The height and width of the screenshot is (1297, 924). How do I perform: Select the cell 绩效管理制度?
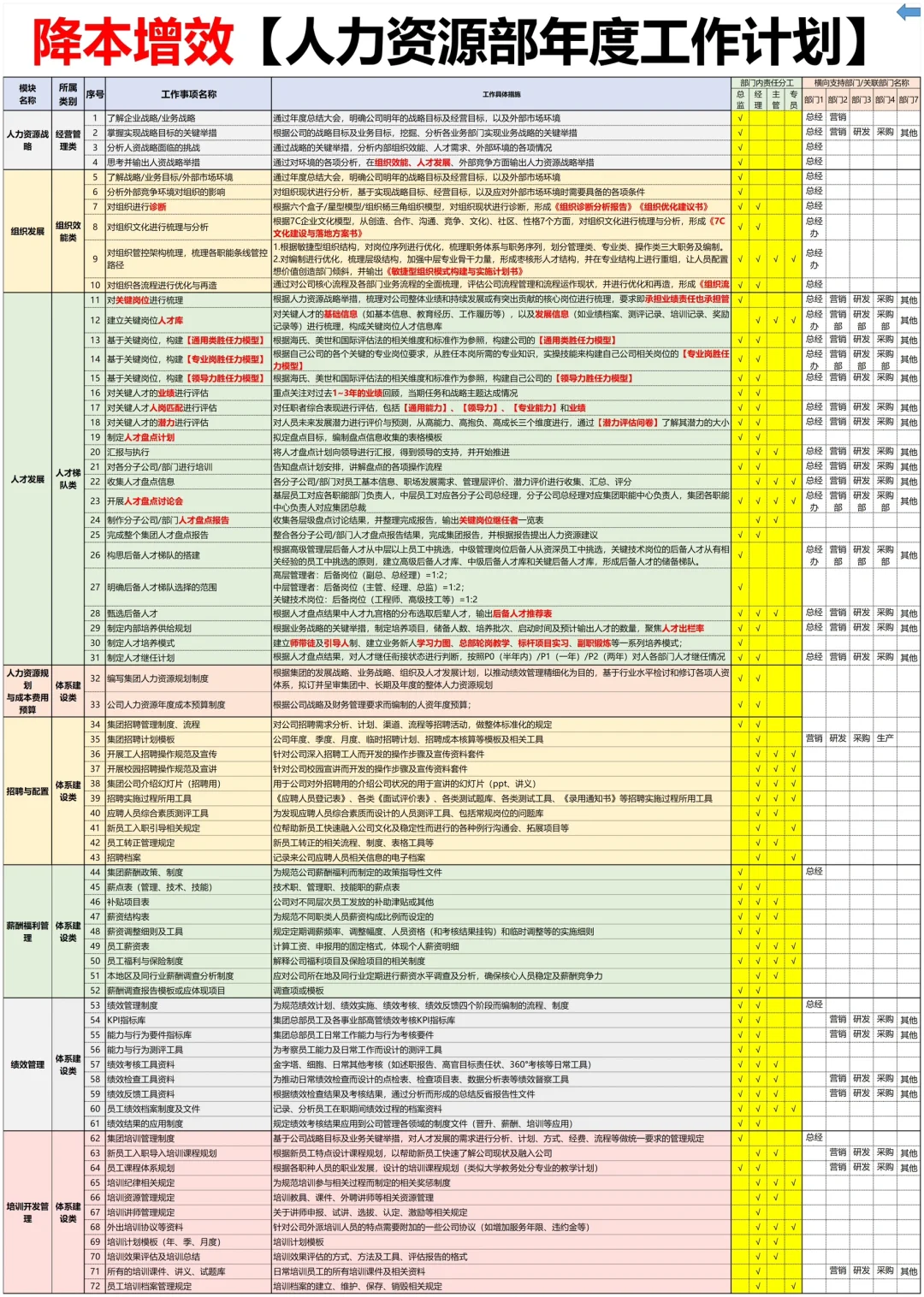[188, 1005]
